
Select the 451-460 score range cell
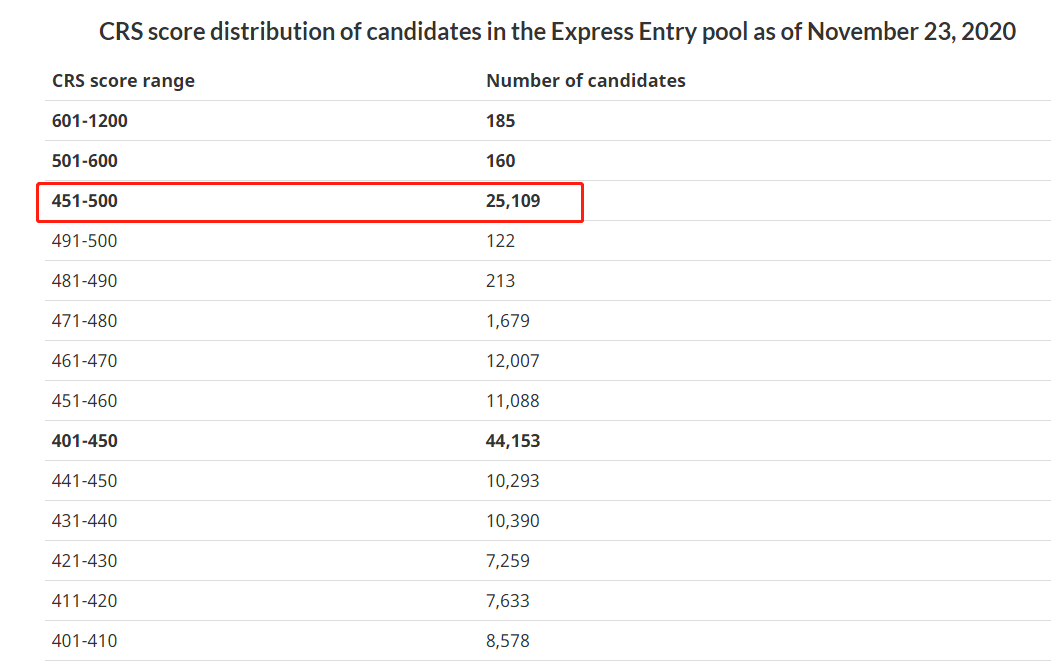click(x=84, y=401)
